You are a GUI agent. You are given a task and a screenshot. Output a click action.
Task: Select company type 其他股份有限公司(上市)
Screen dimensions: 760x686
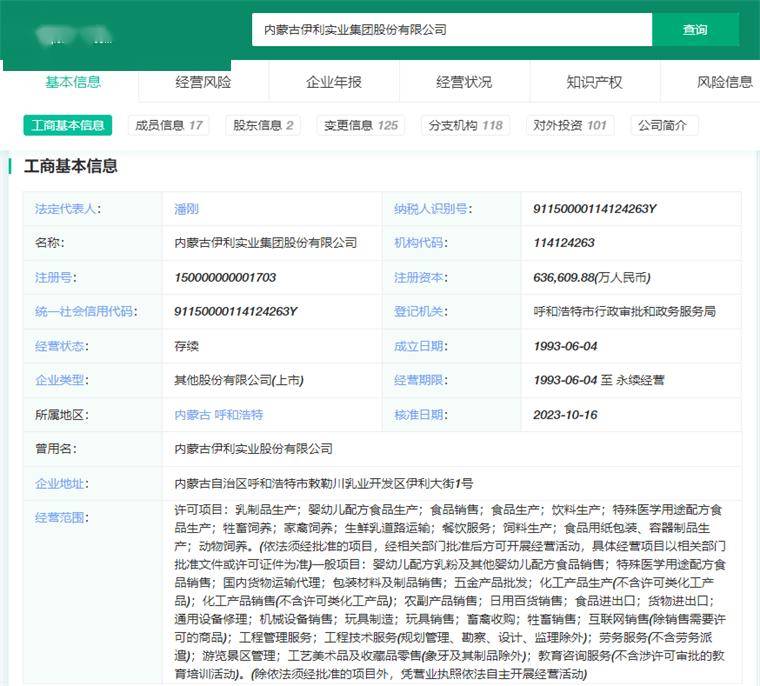point(239,380)
